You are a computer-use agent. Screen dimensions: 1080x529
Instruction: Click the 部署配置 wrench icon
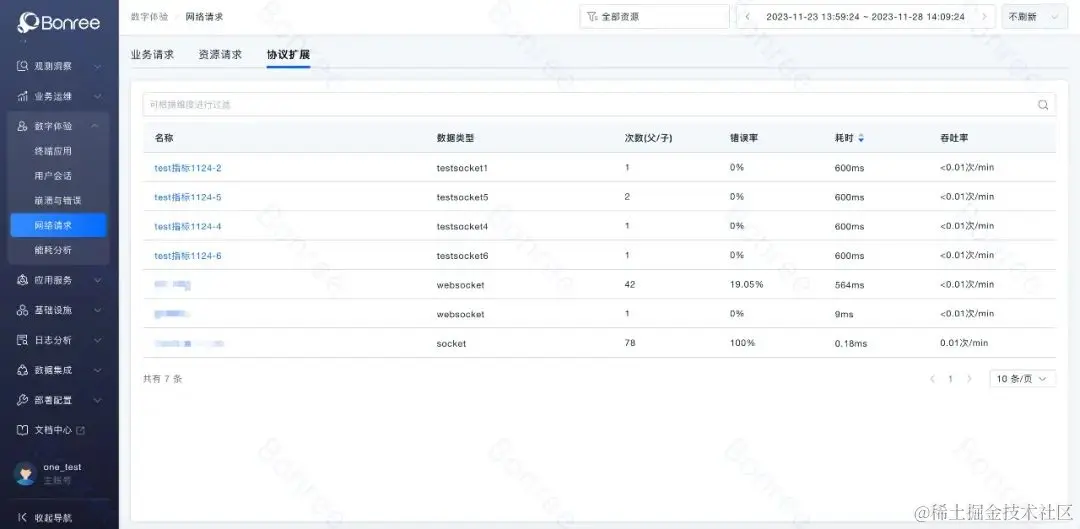[x=23, y=400]
